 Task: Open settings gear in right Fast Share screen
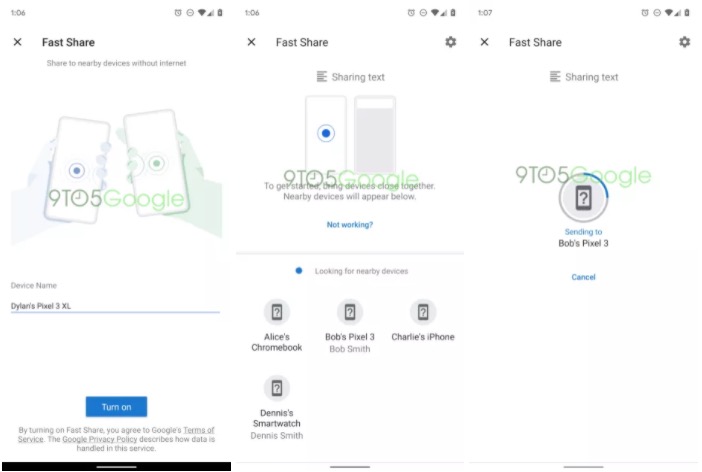tap(684, 42)
